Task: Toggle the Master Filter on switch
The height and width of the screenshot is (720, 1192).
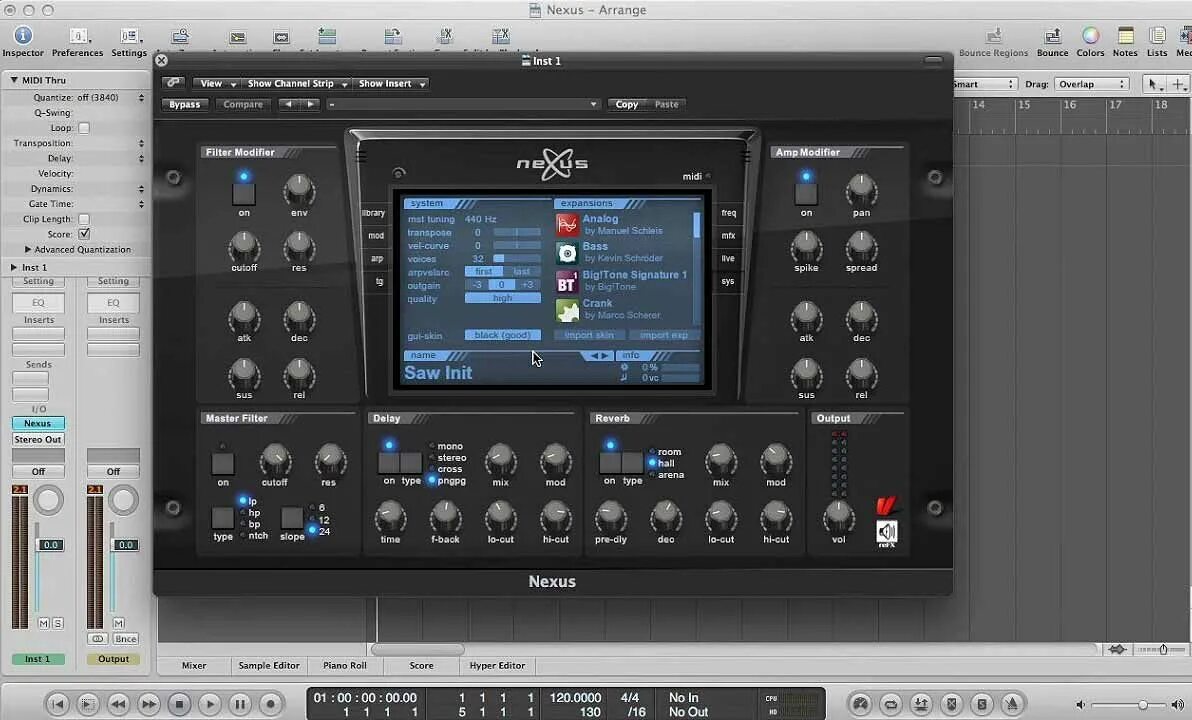Action: coord(223,463)
